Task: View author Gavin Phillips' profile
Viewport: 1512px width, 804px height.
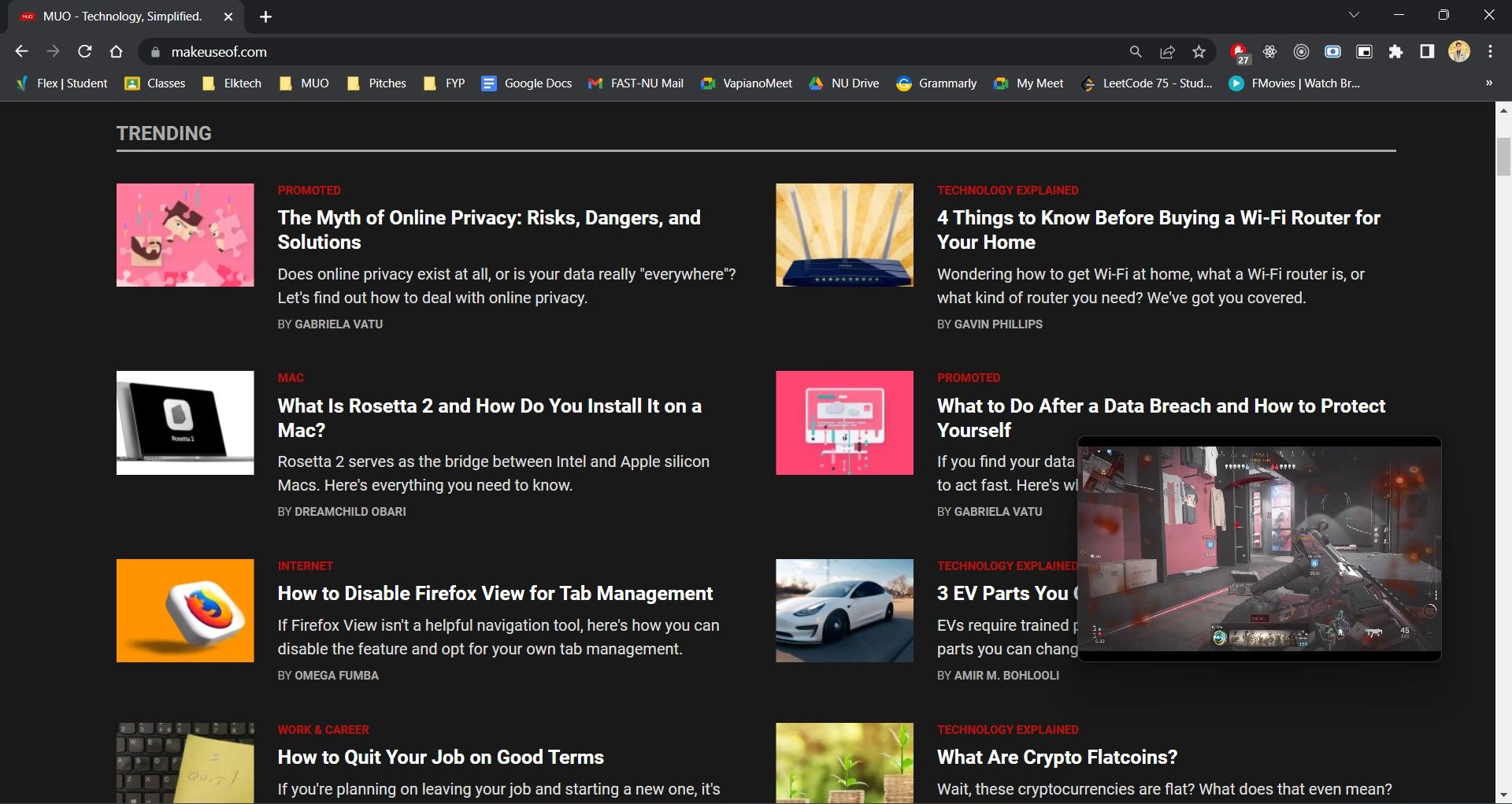Action: click(x=998, y=324)
